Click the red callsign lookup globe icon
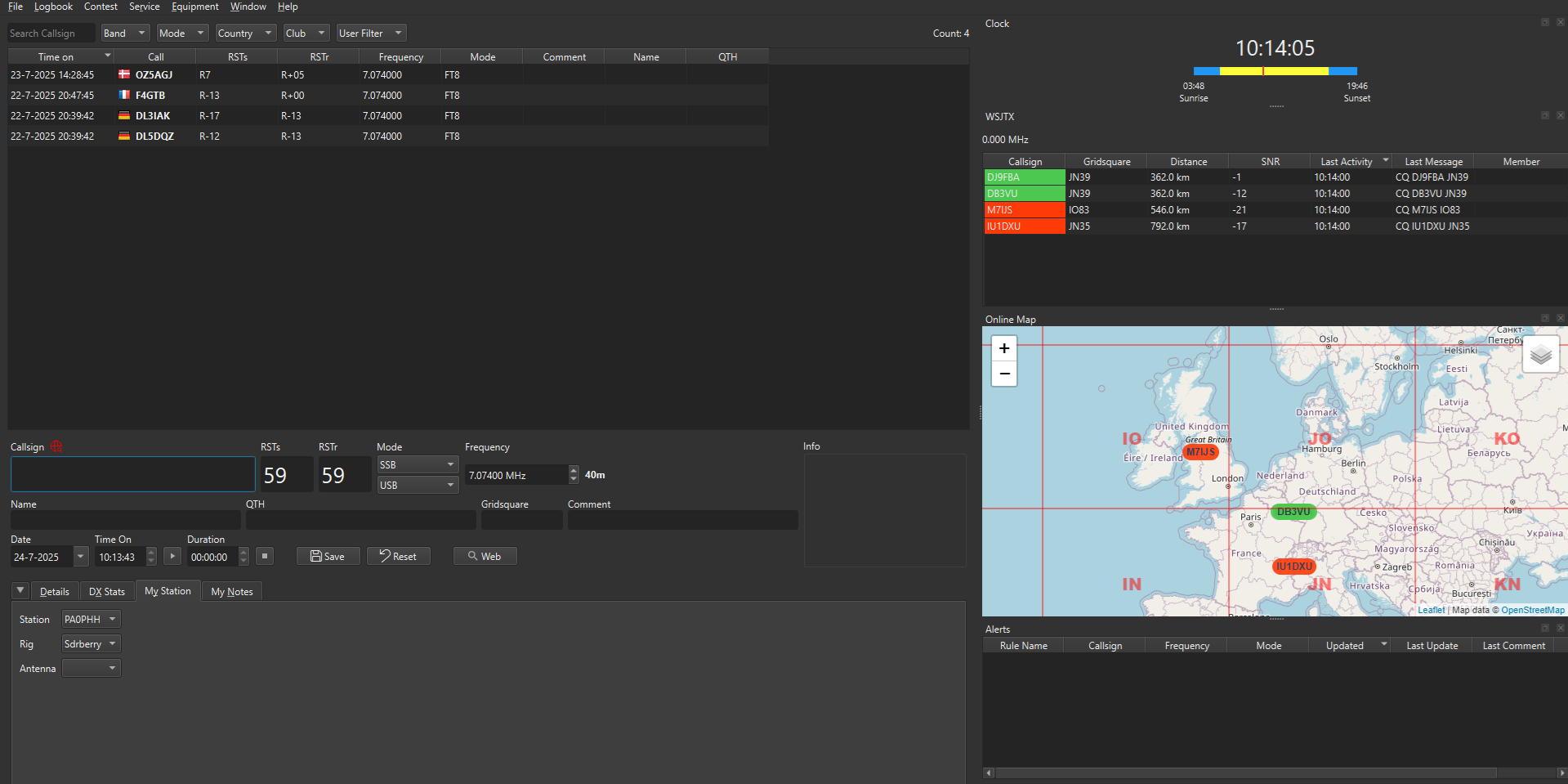This screenshot has height=784, width=1568. click(56, 446)
